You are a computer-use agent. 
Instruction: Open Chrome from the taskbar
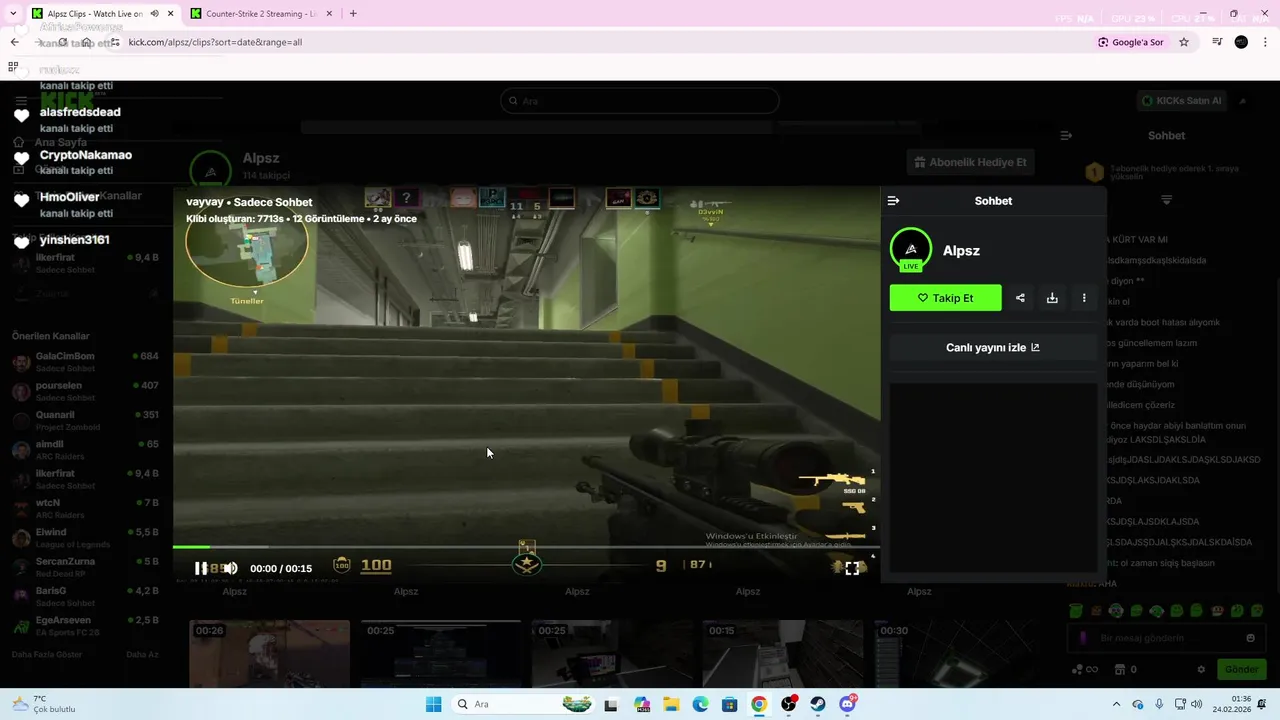click(759, 704)
